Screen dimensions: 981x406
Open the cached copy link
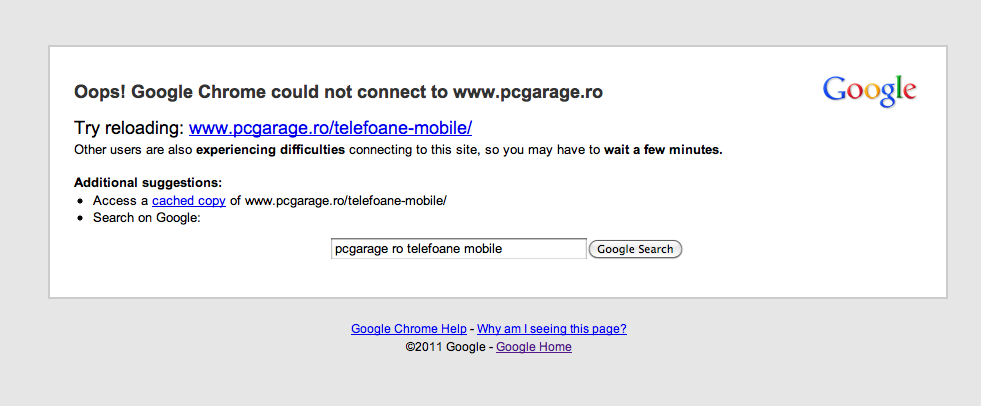[189, 200]
